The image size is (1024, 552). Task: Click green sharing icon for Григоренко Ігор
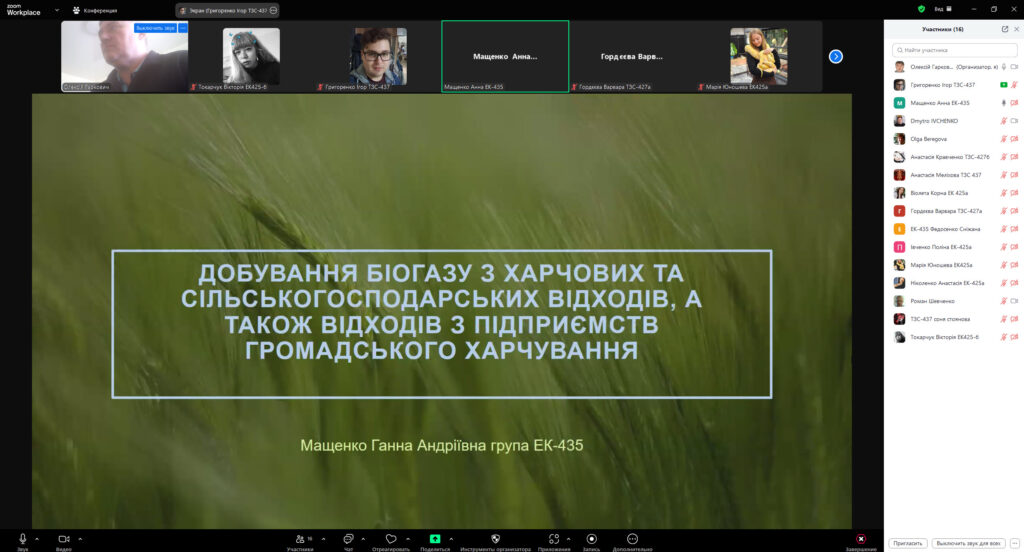(x=1004, y=85)
